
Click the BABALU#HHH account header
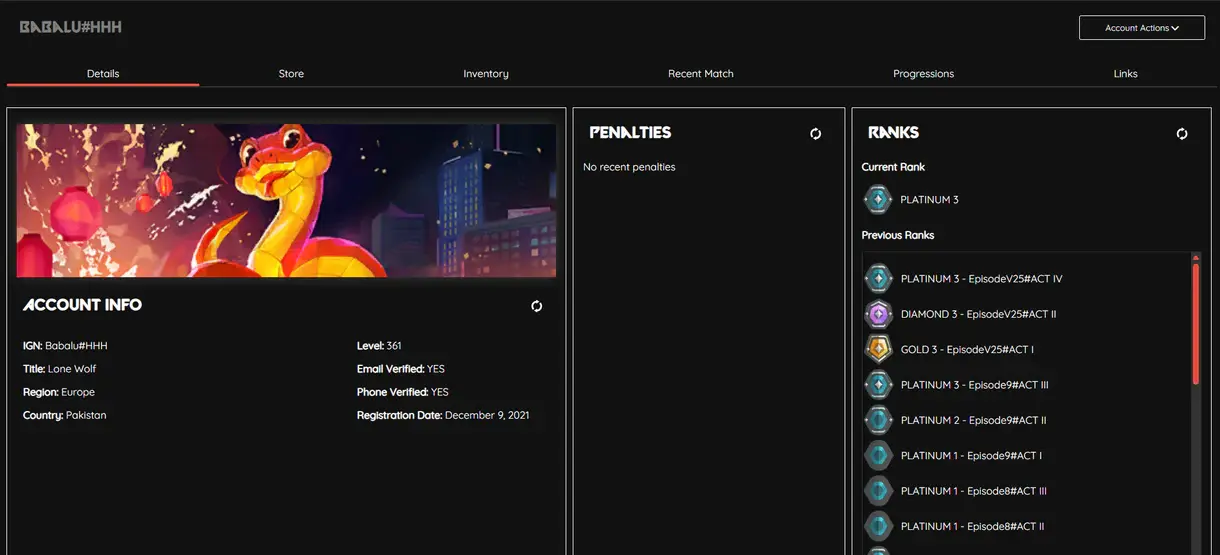coord(70,27)
